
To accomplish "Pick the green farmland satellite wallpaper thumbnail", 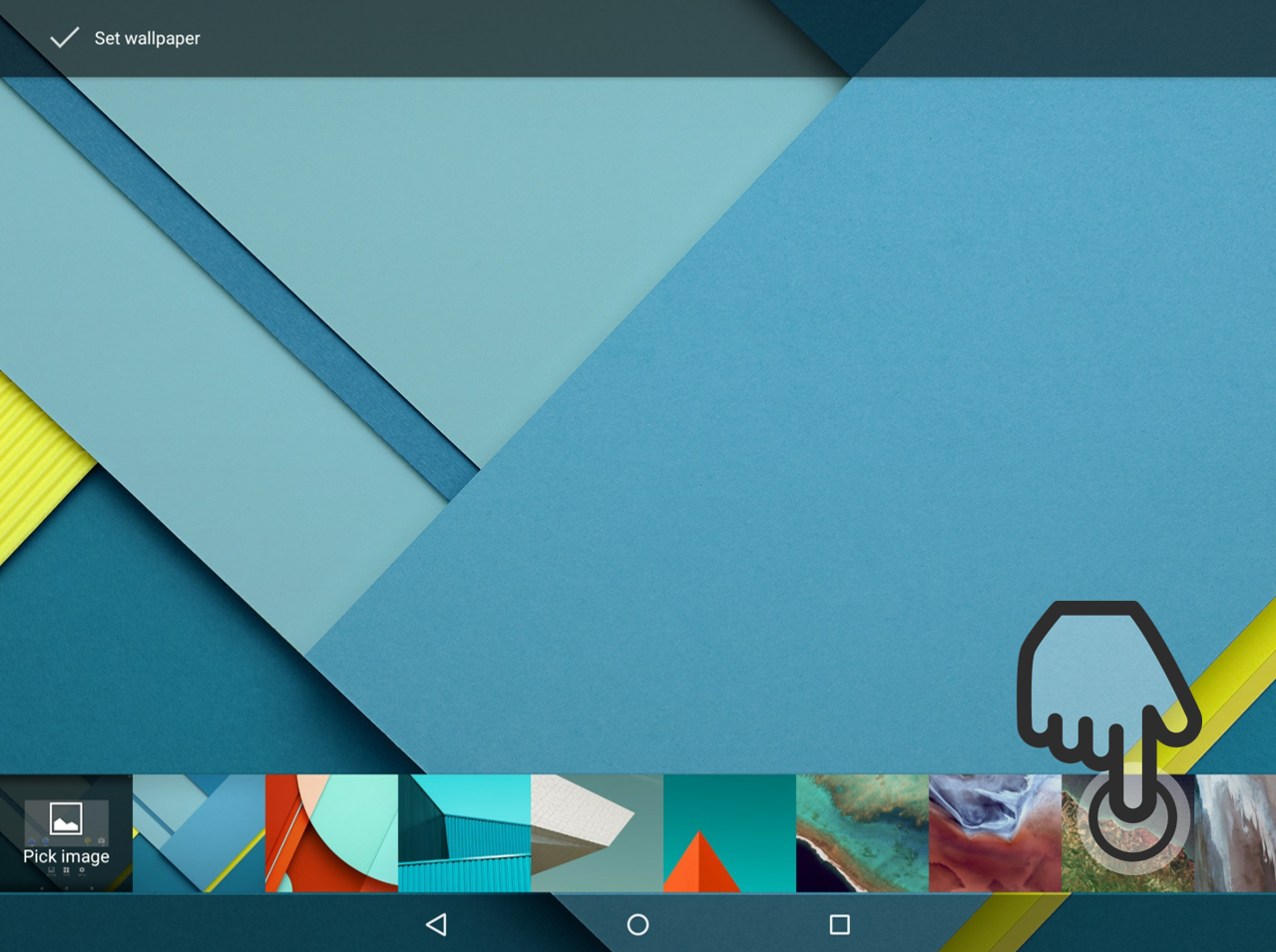I will pos(1127,833).
